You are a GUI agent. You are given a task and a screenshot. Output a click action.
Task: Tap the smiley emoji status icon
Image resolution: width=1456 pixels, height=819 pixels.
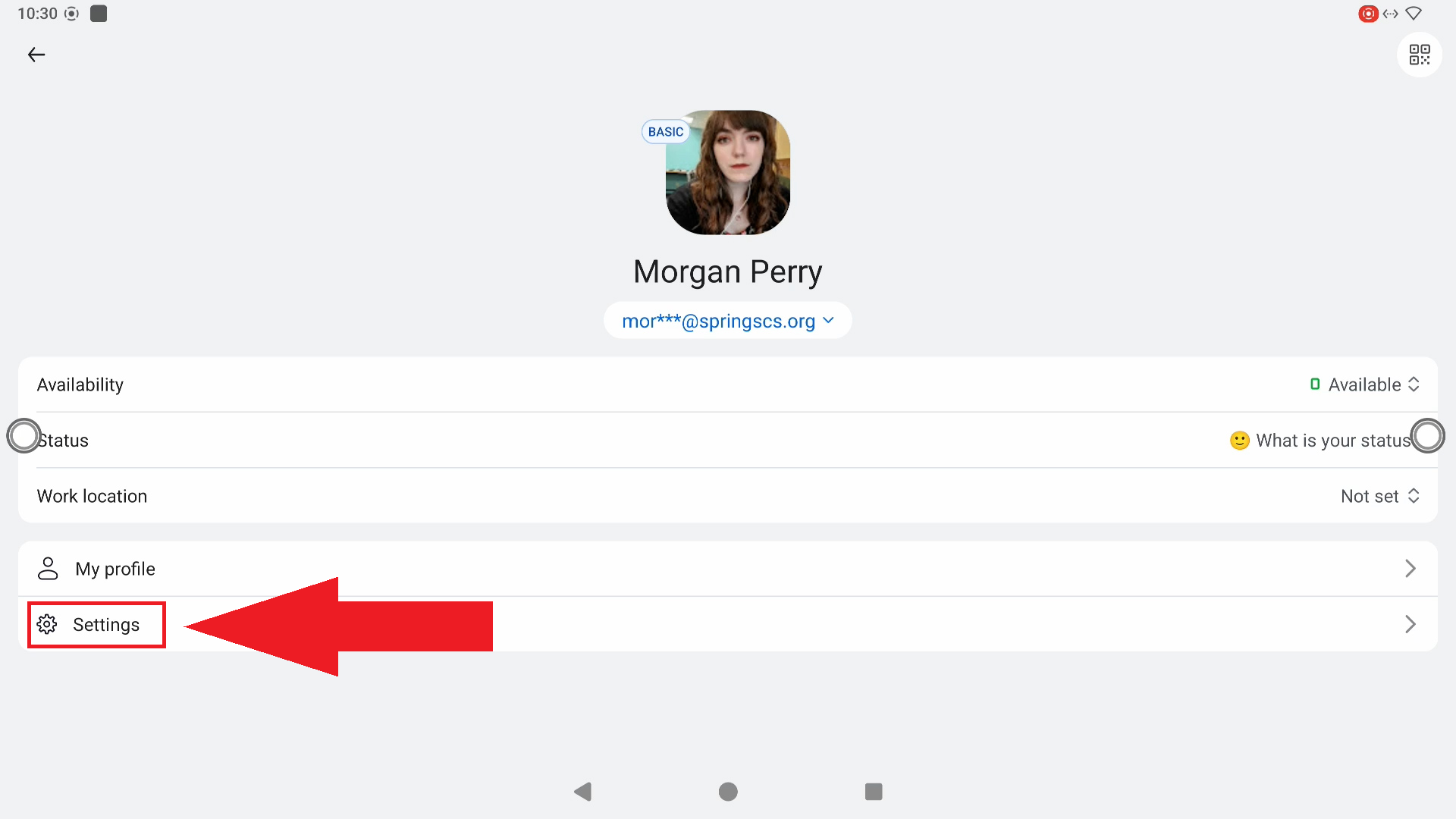(1240, 441)
